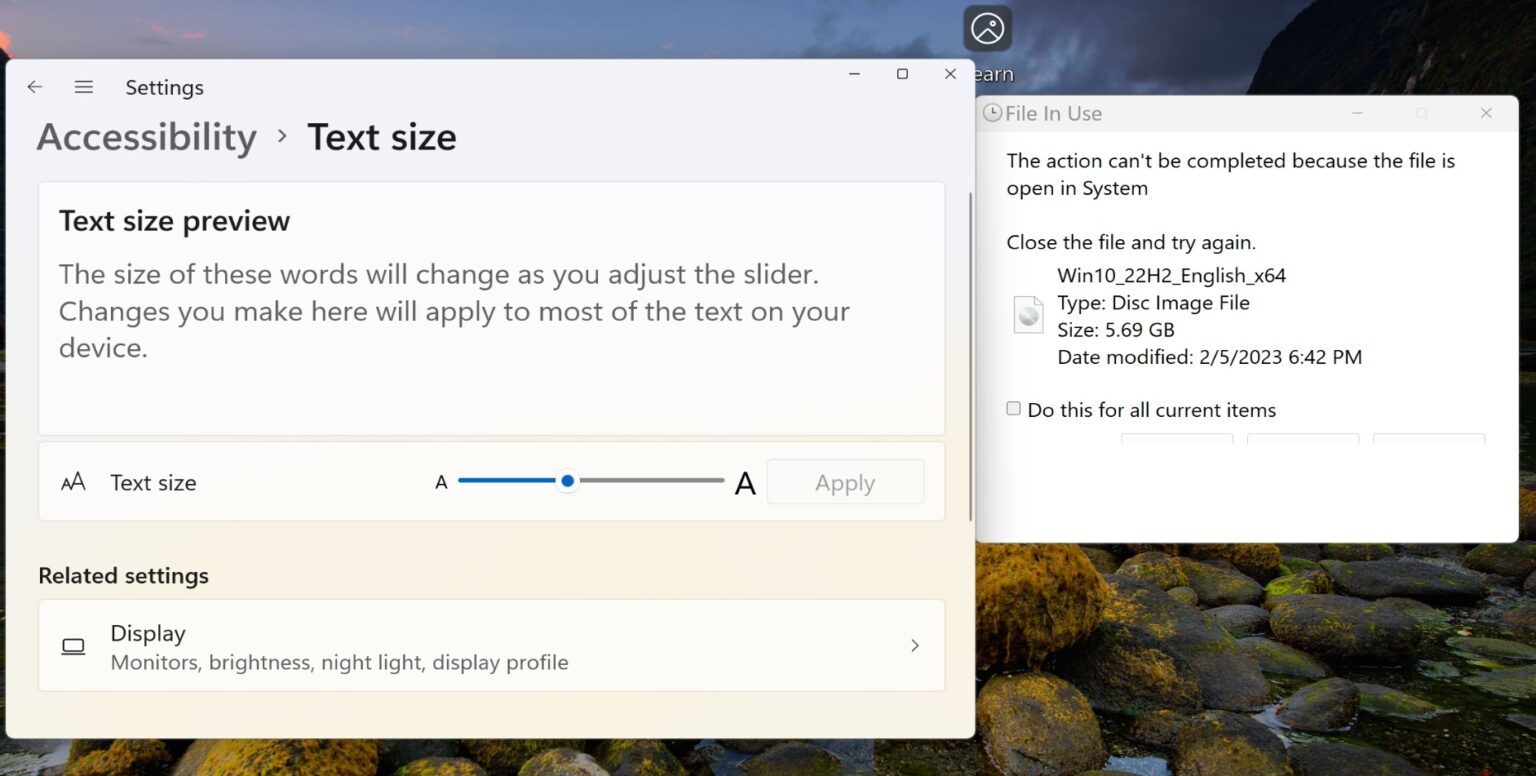Open the Learn image file on the desktop

point(988,30)
